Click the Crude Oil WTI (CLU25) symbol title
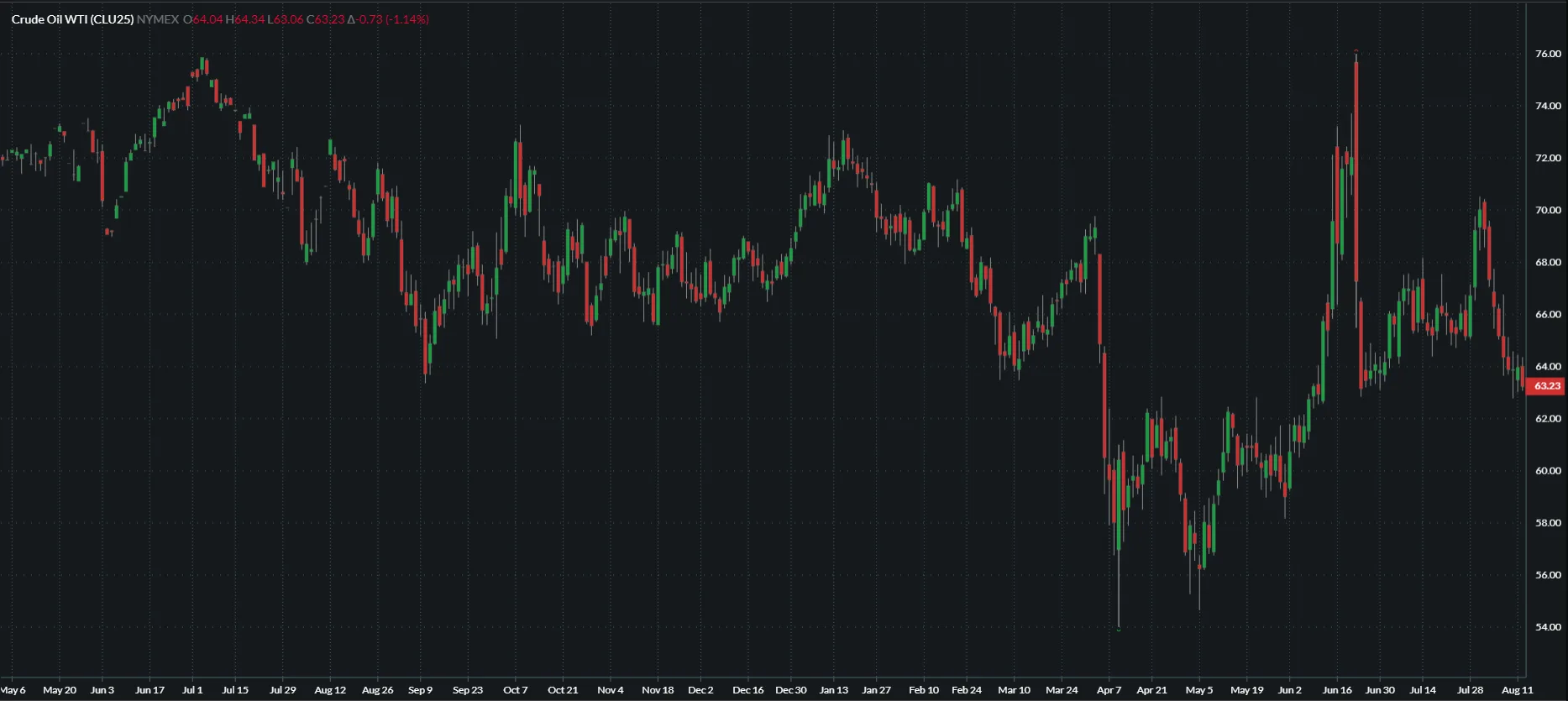The height and width of the screenshot is (701, 1568). click(x=72, y=19)
